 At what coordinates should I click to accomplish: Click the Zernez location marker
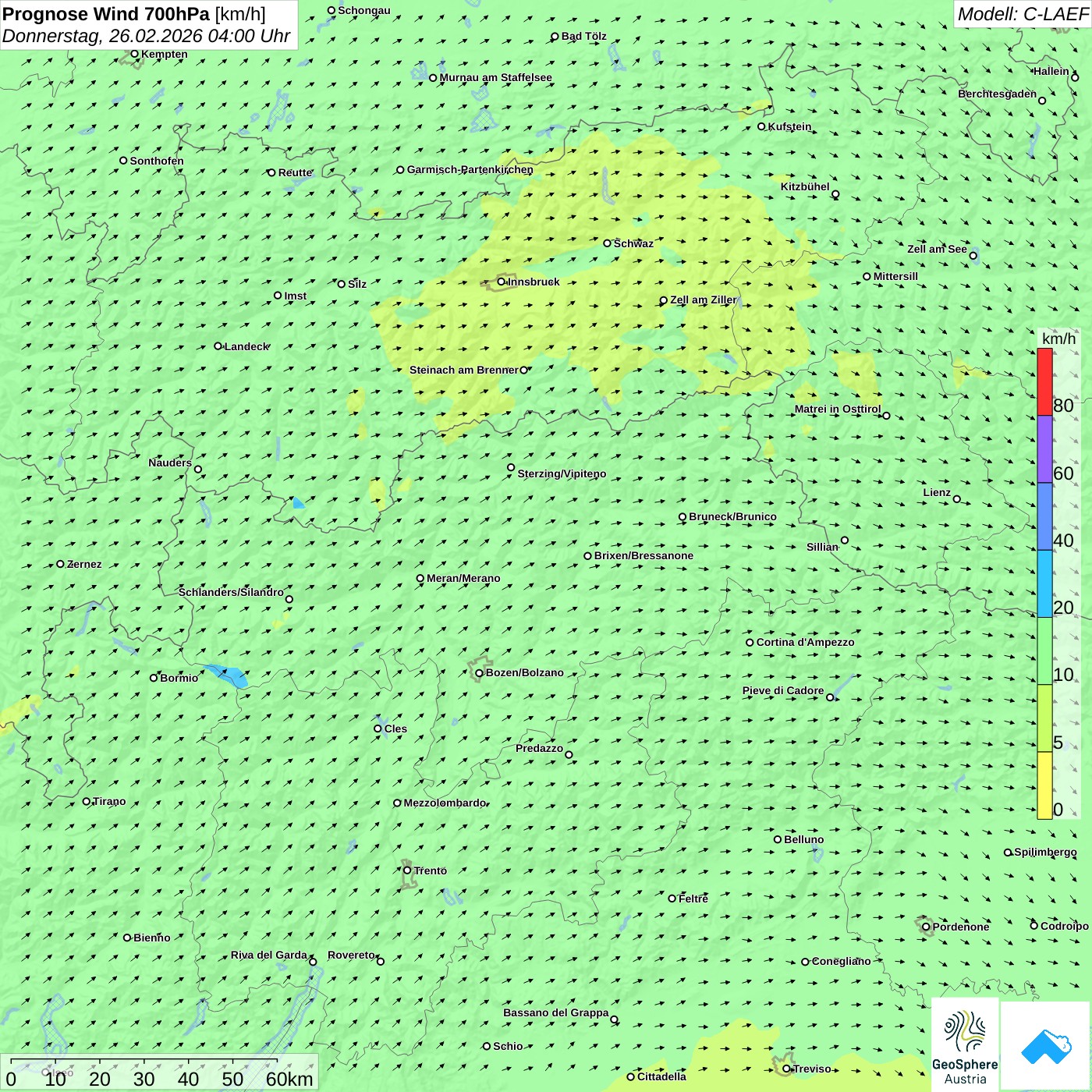pos(60,564)
